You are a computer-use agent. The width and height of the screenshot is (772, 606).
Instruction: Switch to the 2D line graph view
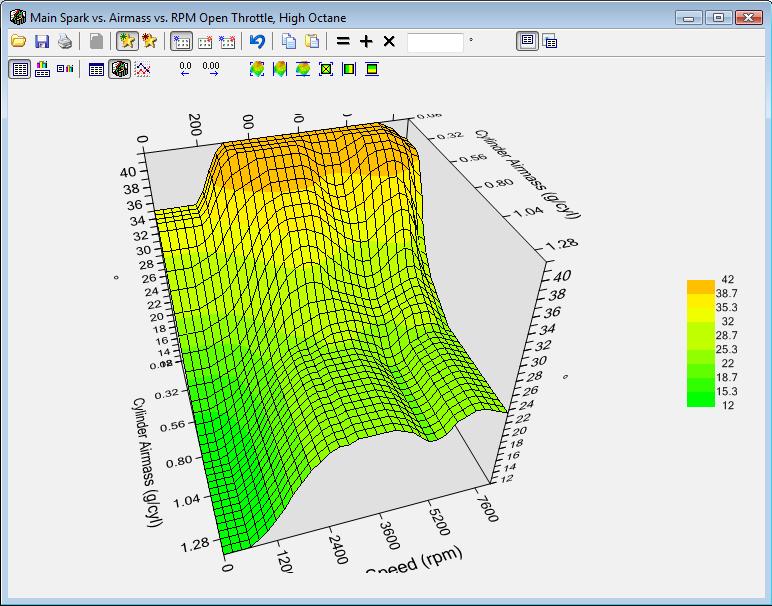tap(143, 69)
